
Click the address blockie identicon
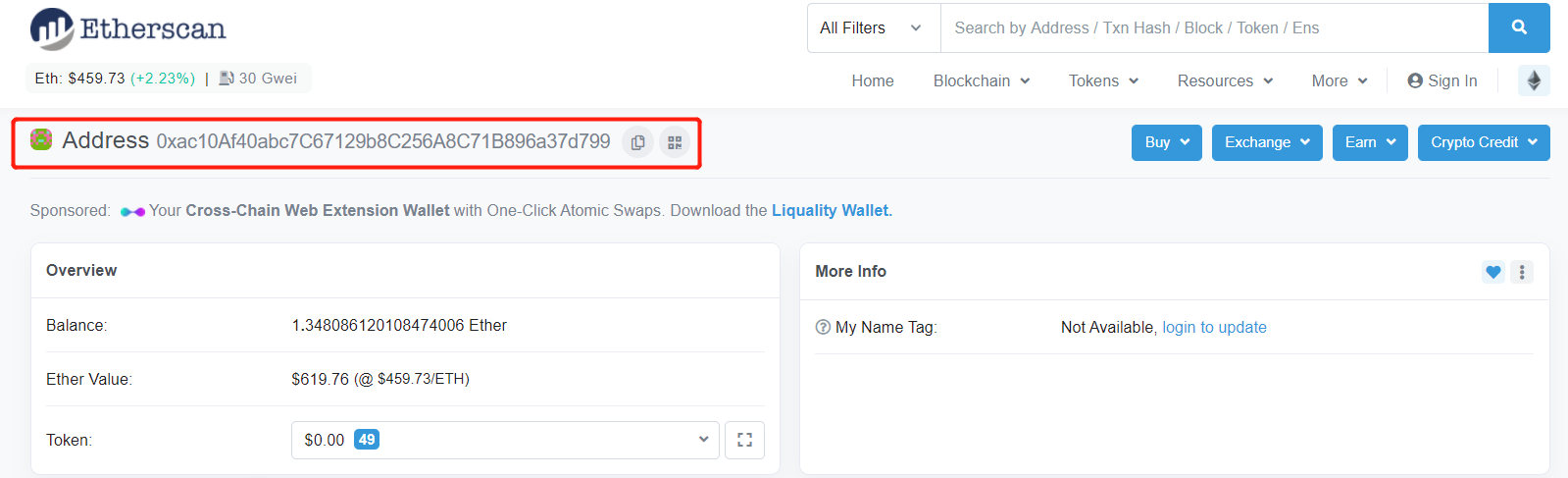[x=41, y=139]
